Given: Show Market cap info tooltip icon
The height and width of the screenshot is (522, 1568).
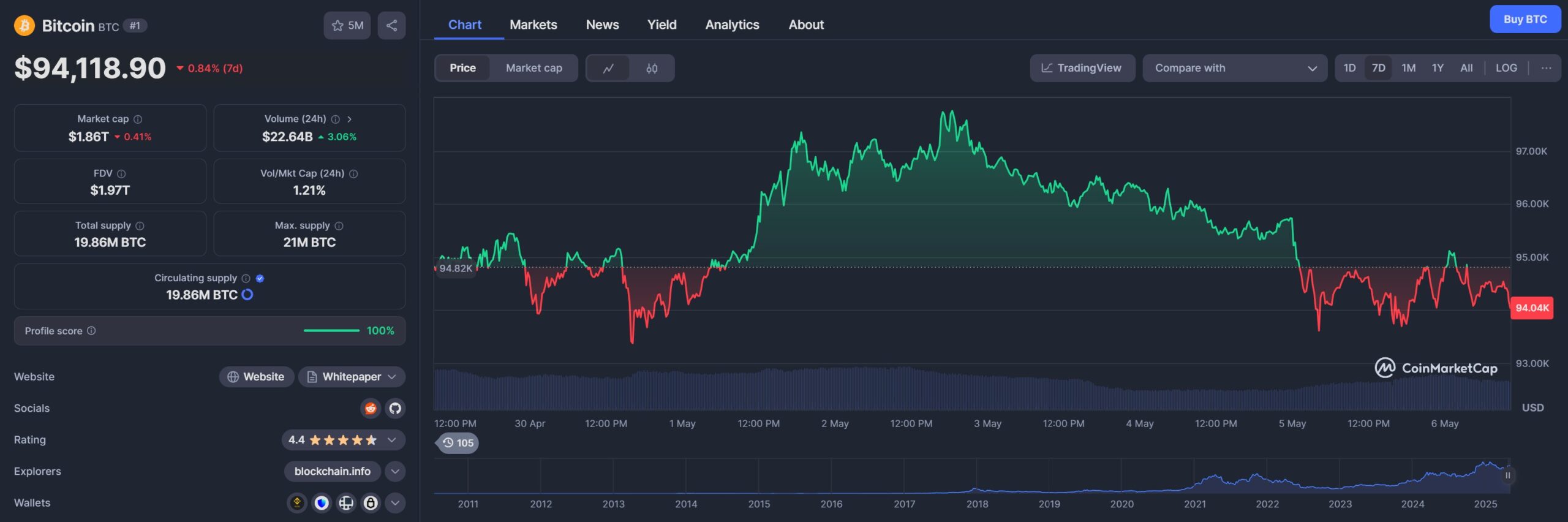Looking at the screenshot, I should click(x=138, y=119).
